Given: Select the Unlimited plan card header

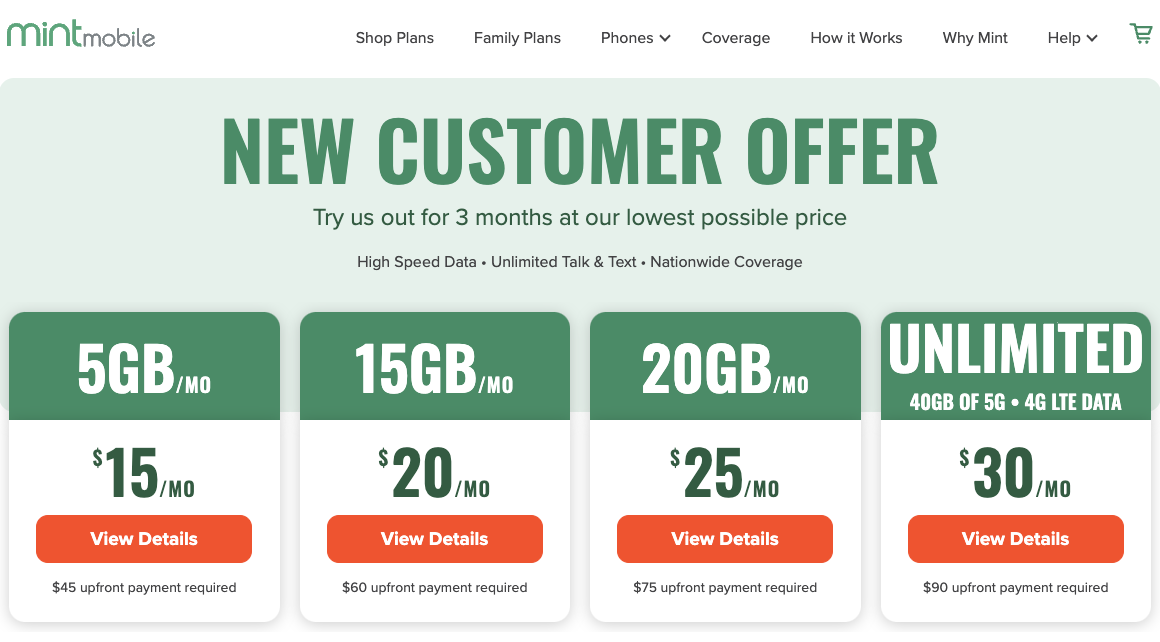Looking at the screenshot, I should click(x=1016, y=366).
